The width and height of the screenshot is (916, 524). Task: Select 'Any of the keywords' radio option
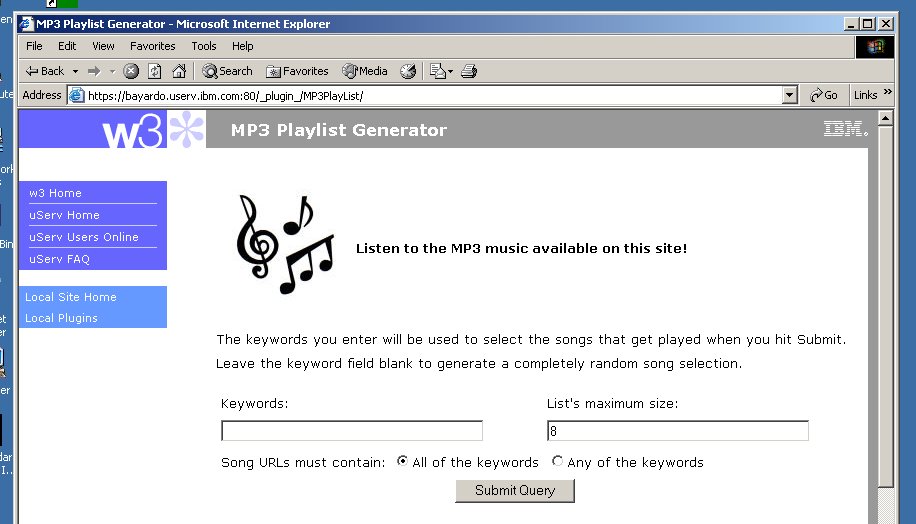[x=557, y=462]
